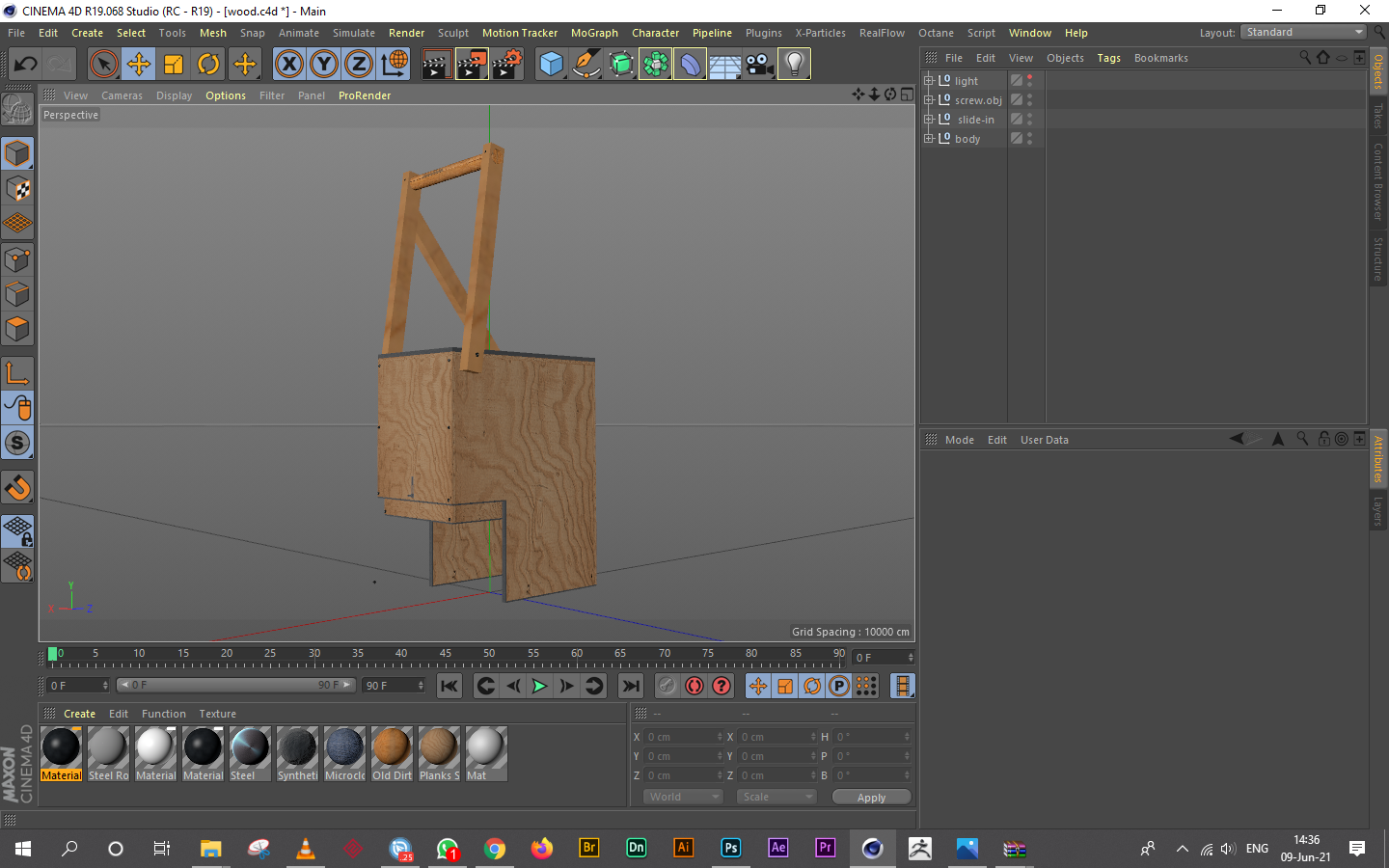Expand the screw.obj object tree
Screen dimensions: 1389x868
coord(928,100)
